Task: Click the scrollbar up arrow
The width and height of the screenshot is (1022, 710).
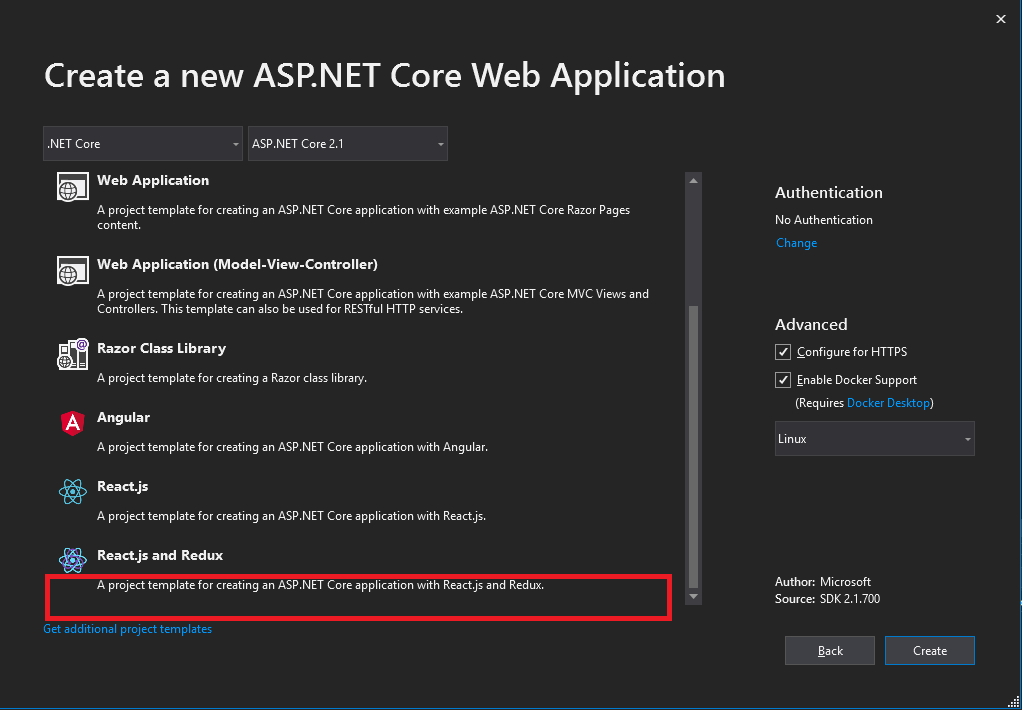Action: pyautogui.click(x=694, y=180)
